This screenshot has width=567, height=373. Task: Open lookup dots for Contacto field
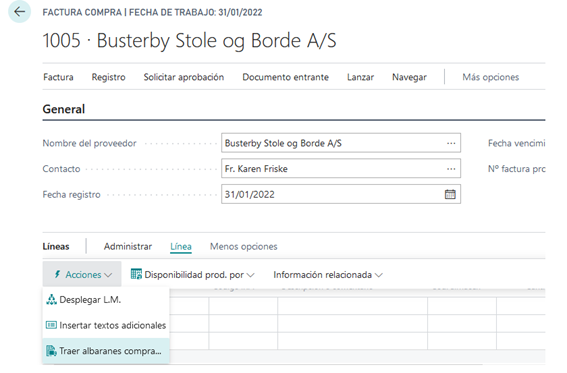point(451,169)
